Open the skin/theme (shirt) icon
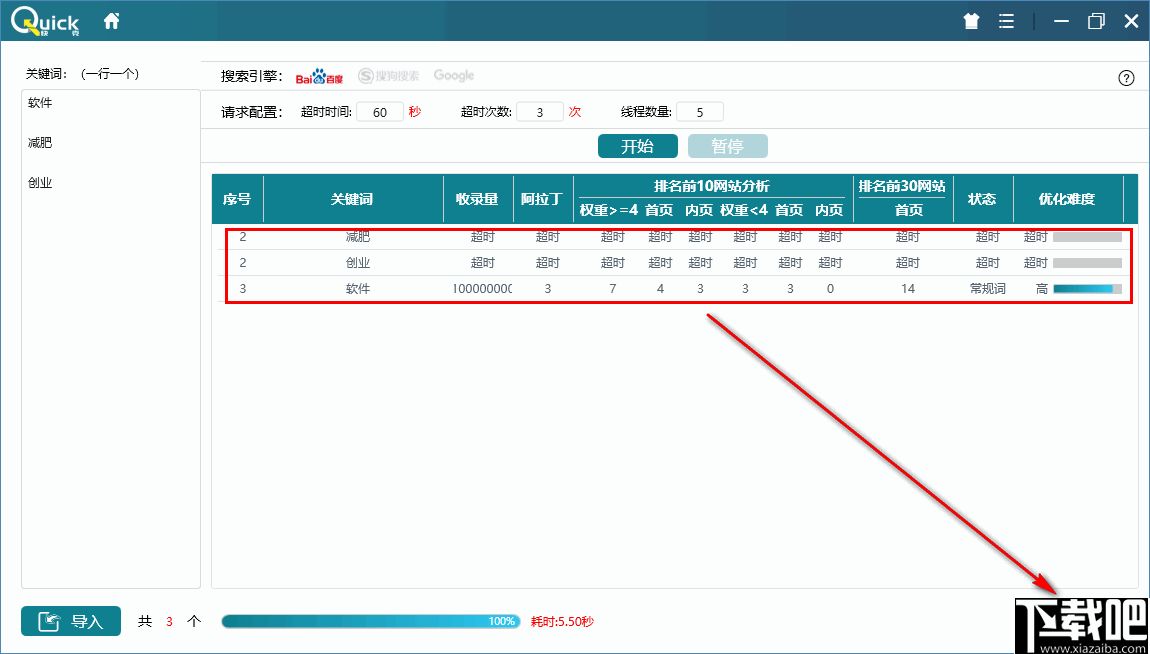This screenshot has width=1150, height=654. (970, 19)
